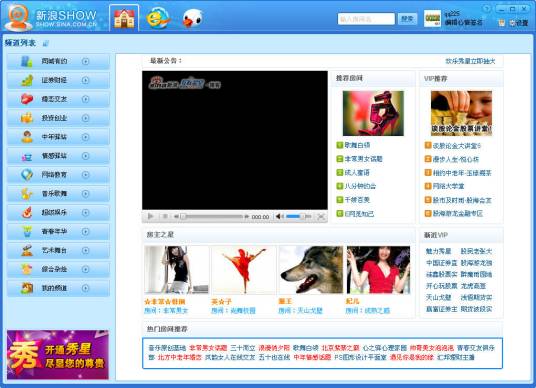The image size is (536, 388).
Task: Open the VIP room 网络大学堂
Action: pyautogui.click(x=448, y=186)
